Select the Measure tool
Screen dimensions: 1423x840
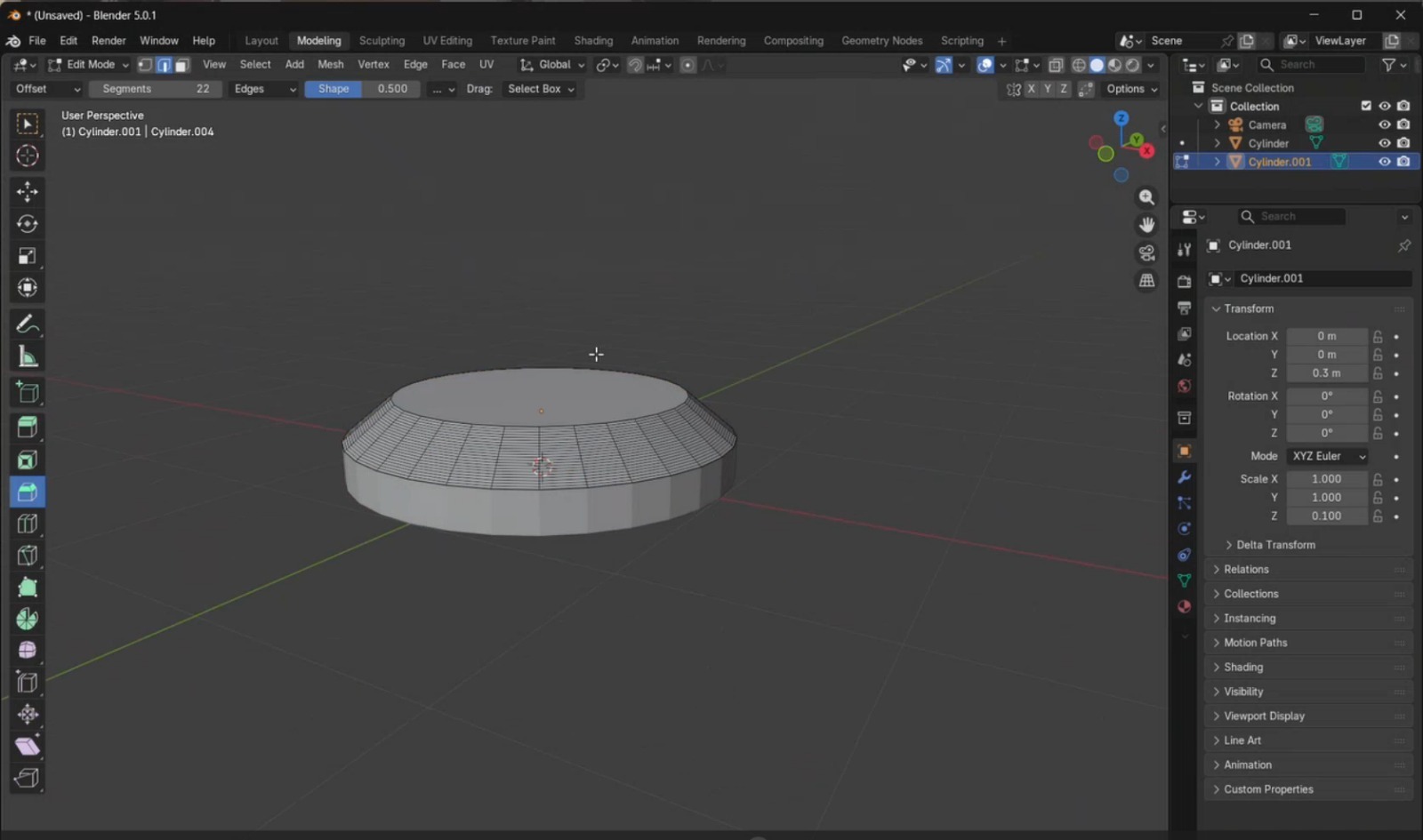(x=28, y=356)
